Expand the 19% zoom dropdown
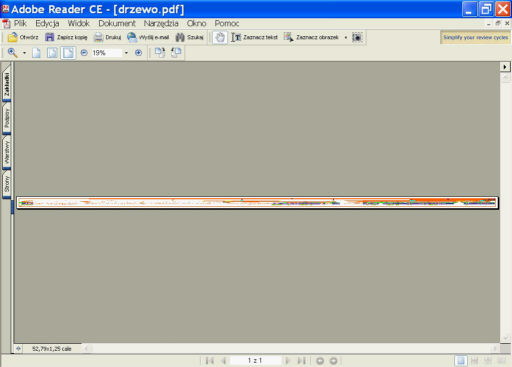The height and width of the screenshot is (367, 512). tap(126, 53)
